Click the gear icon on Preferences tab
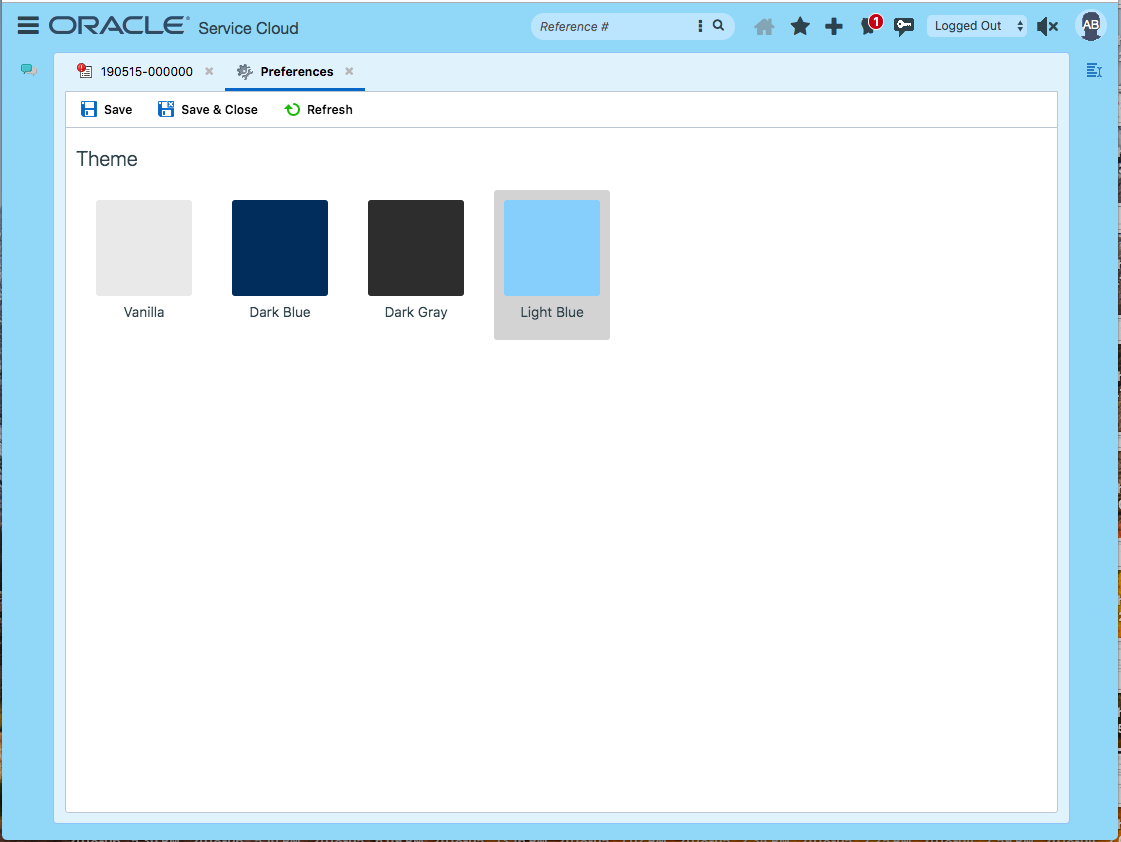Image resolution: width=1121 pixels, height=842 pixels. point(245,71)
